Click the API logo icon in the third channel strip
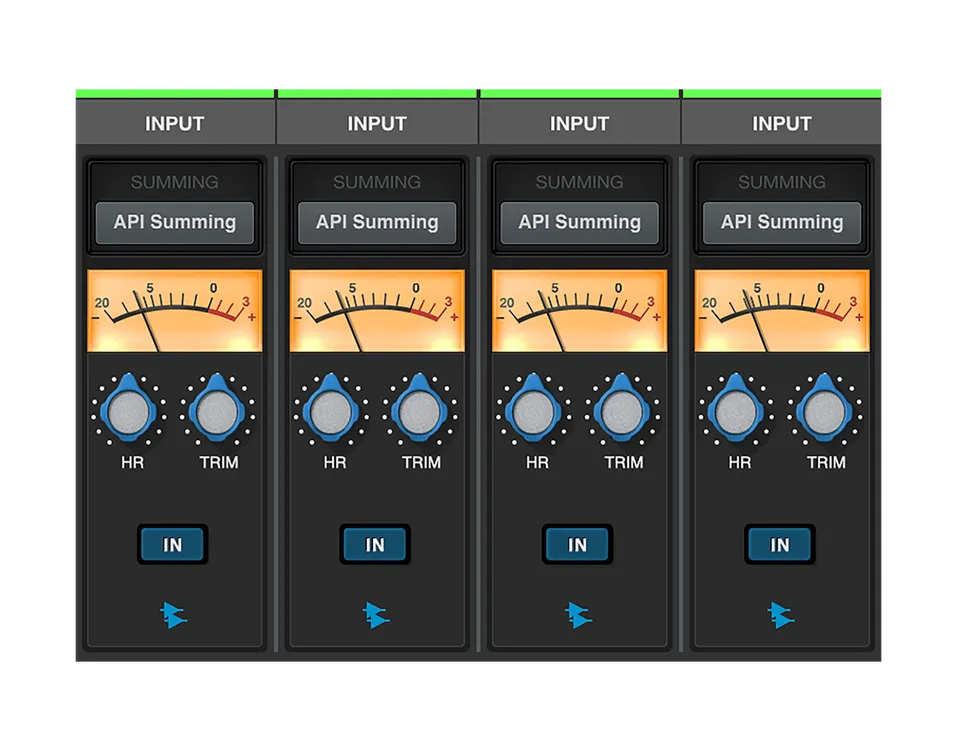The width and height of the screenshot is (960, 754). click(x=579, y=615)
